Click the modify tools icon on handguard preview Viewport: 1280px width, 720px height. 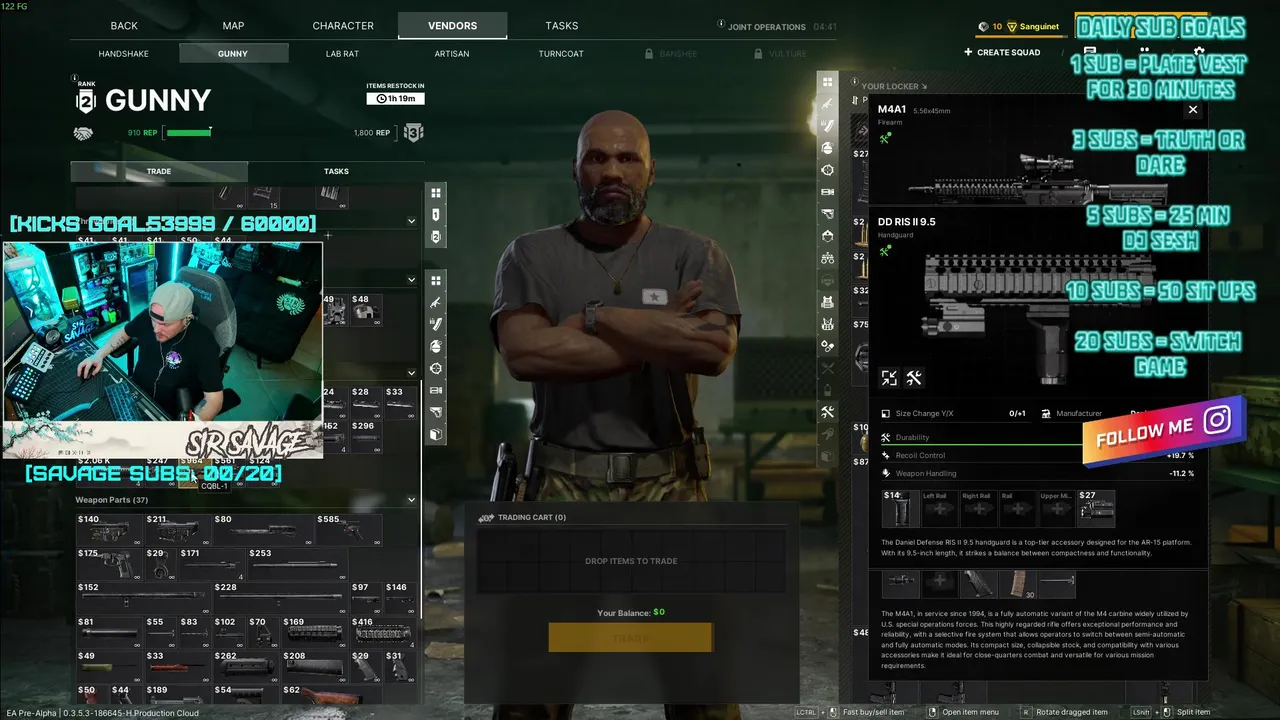[914, 378]
